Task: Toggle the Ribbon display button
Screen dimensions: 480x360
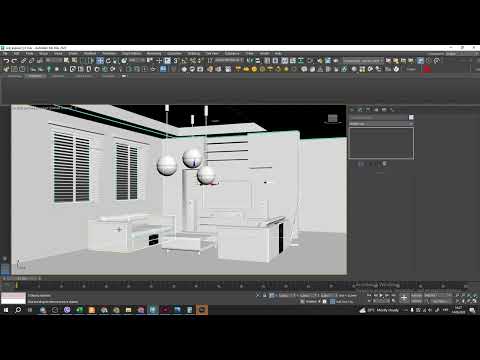Action: (284, 61)
